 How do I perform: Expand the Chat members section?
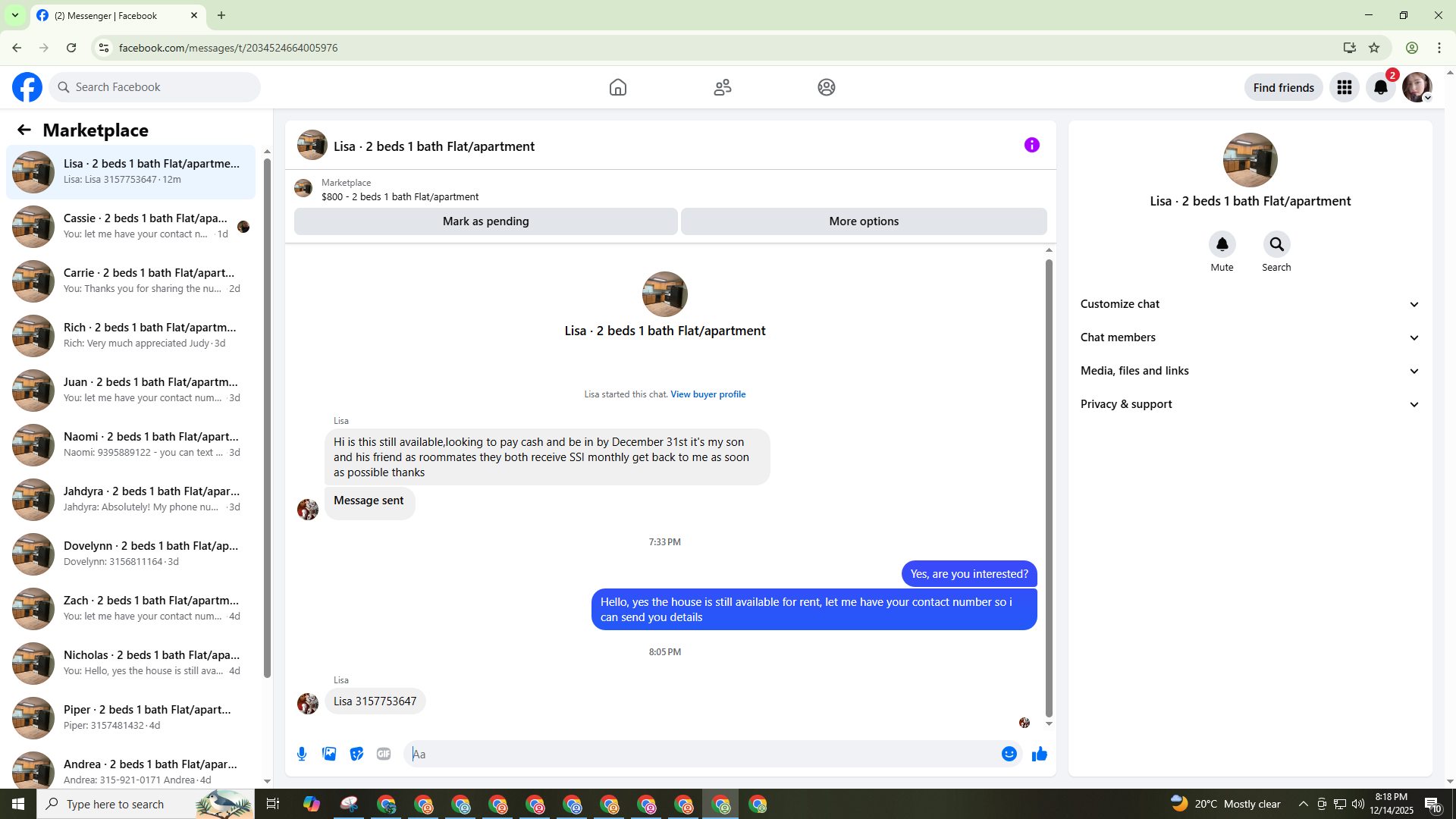click(x=1249, y=337)
